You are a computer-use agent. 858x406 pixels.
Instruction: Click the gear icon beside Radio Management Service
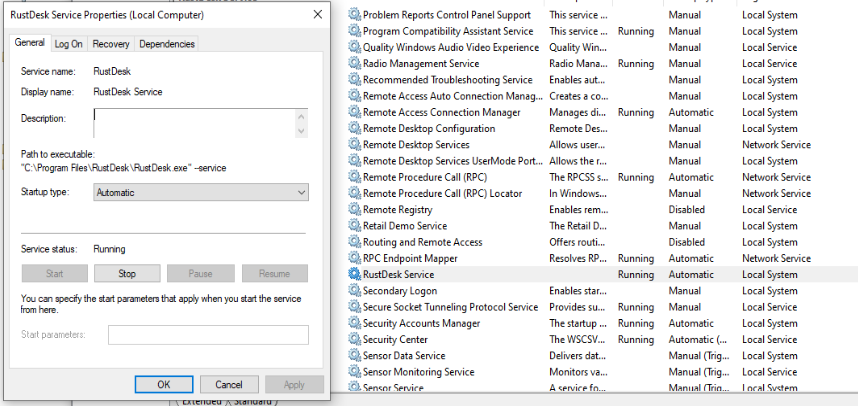355,63
